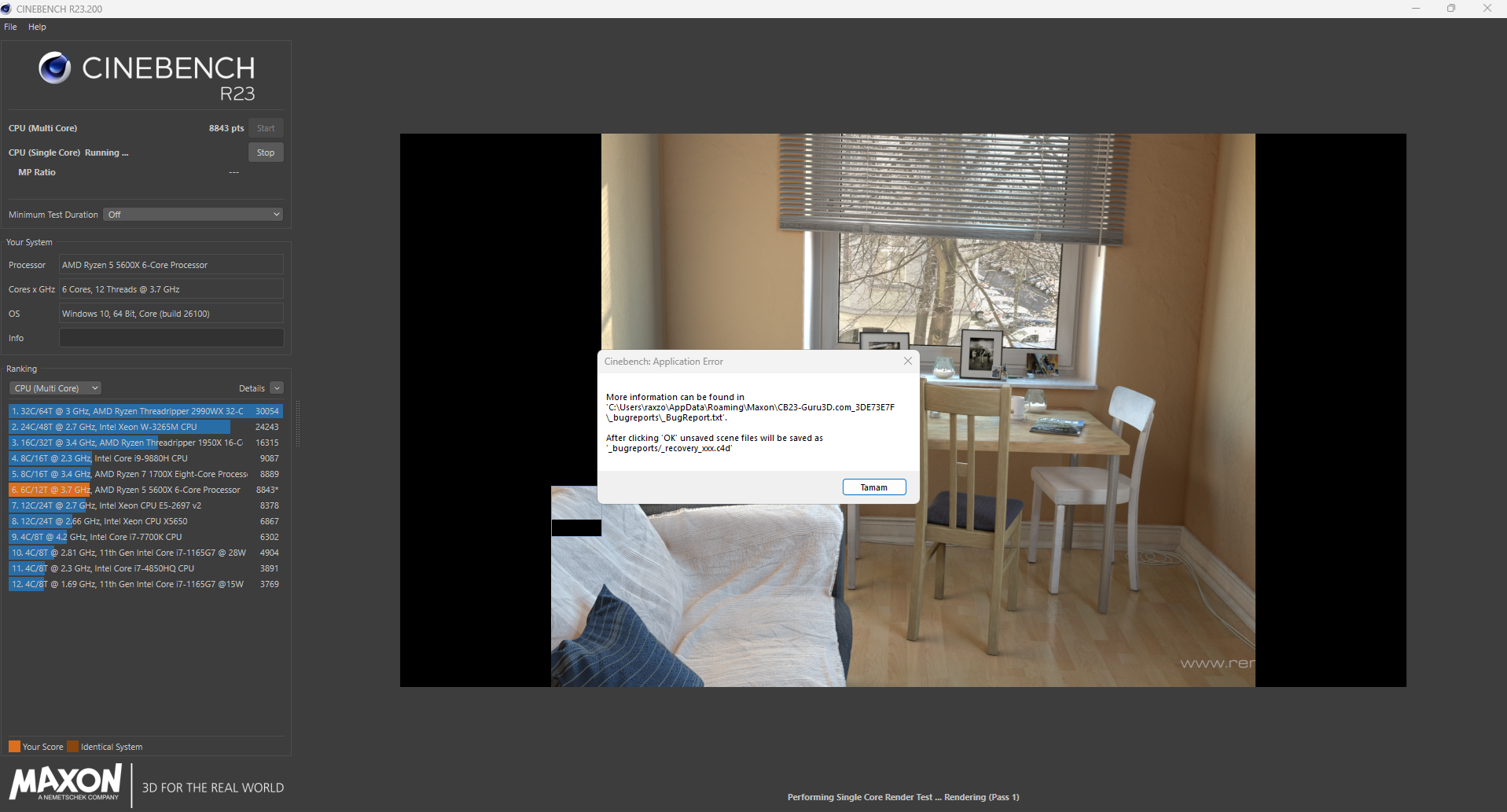This screenshot has height=812, width=1507.
Task: Select the Processor field showing AMD Ryzen 5 5600X
Action: [x=171, y=265]
